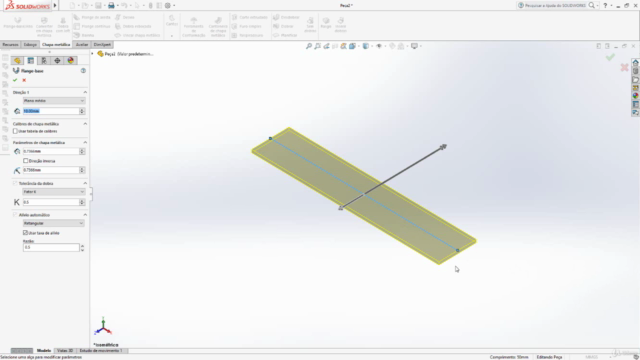This screenshot has width=640, height=360.
Task: Open the Flange-base help icon
Action: 83,71
